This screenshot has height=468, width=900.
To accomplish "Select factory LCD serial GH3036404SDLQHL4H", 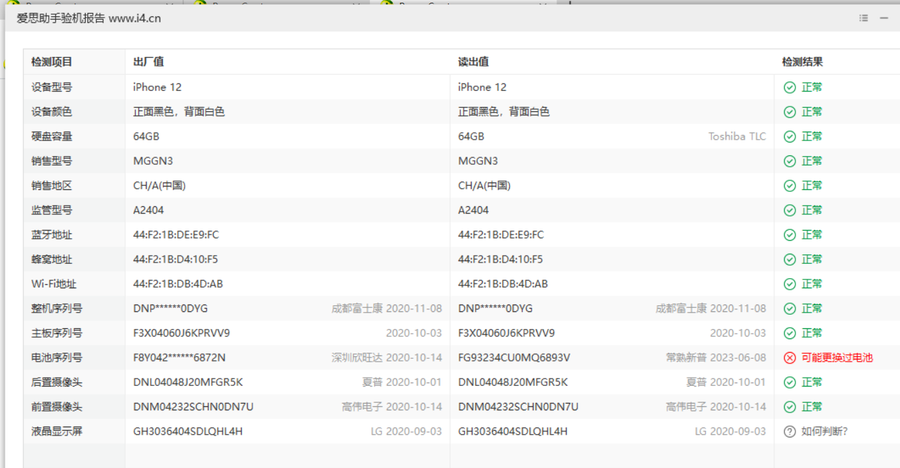I will coord(188,431).
